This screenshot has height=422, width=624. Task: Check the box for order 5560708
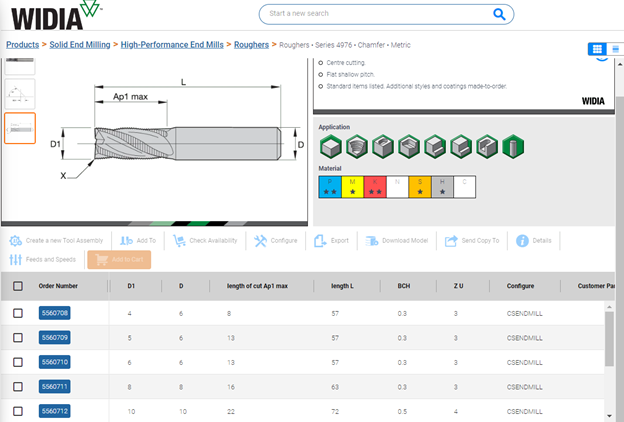tap(18, 314)
